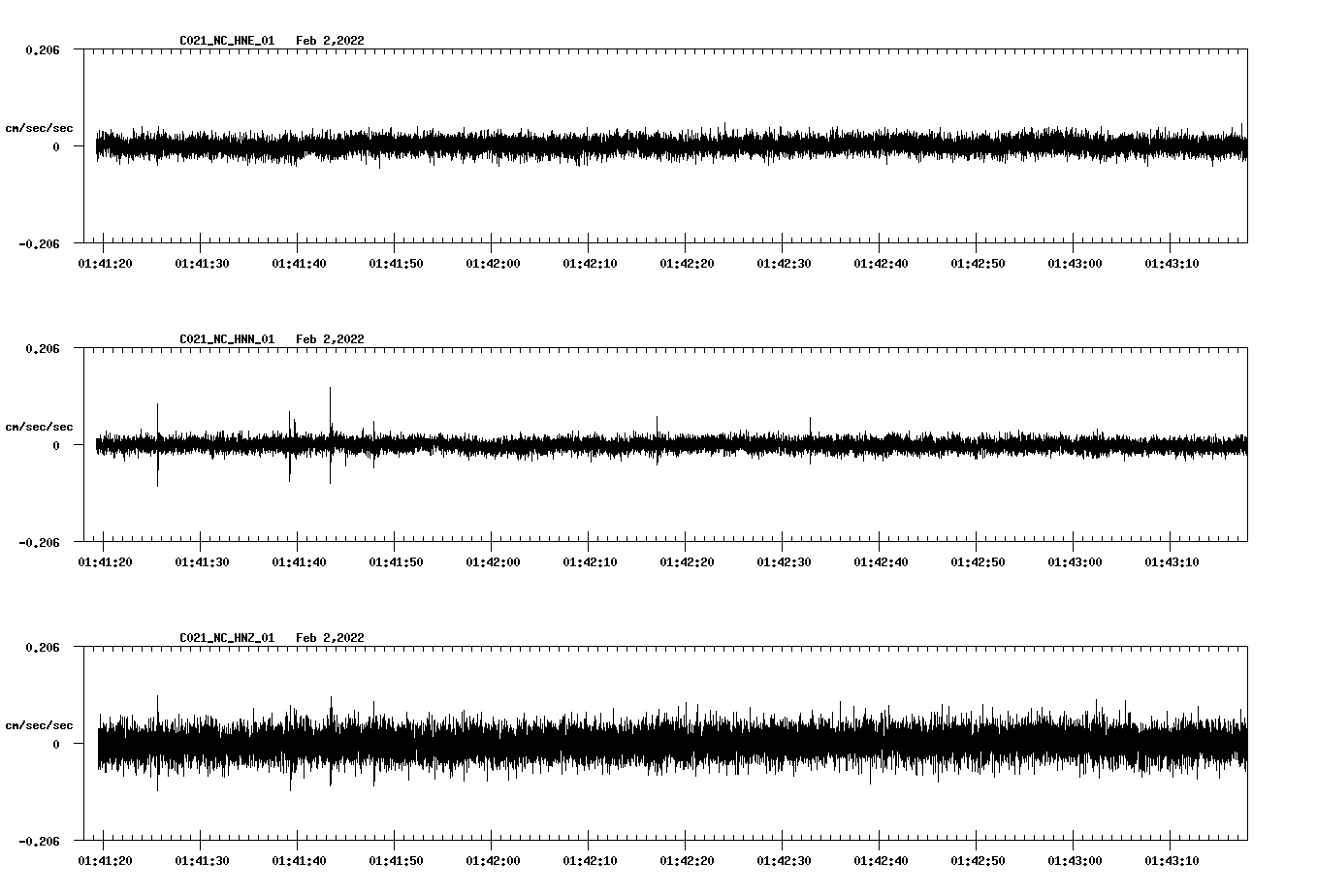Click the 01:42:10 time label under HNE plot
1317x896 pixels.
coord(590,264)
